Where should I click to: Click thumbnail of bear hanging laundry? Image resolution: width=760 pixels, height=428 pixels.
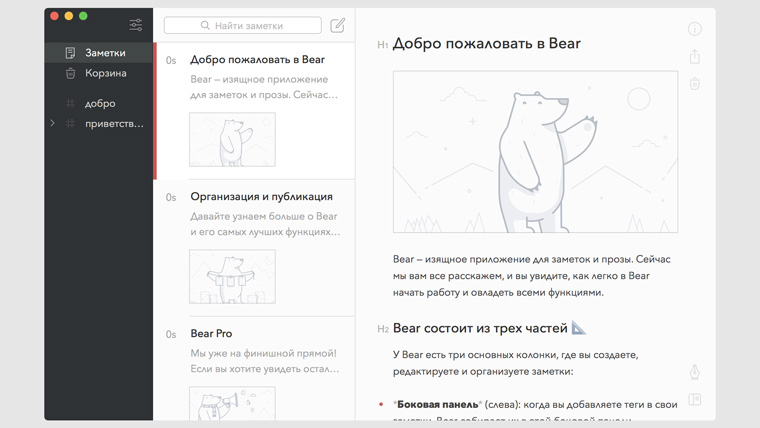(x=232, y=277)
